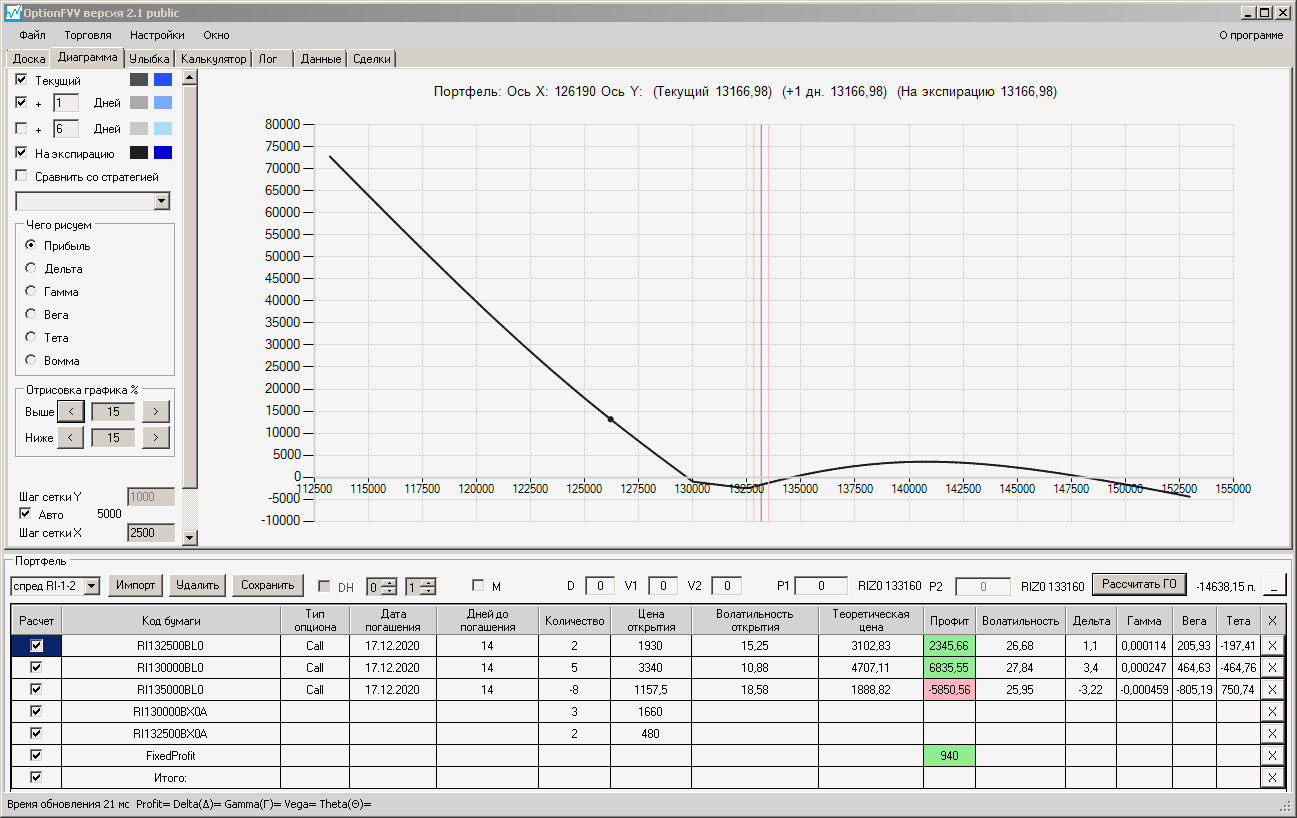Click the Сохранить button
This screenshot has height=818, width=1297.
[267, 586]
